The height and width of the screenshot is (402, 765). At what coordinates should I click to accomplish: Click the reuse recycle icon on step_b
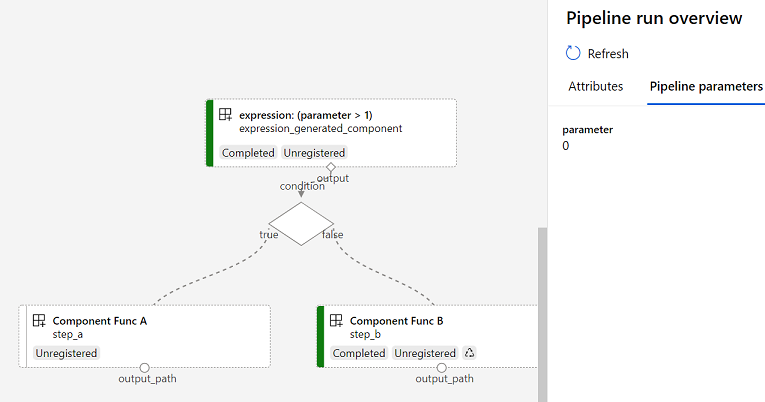point(469,353)
